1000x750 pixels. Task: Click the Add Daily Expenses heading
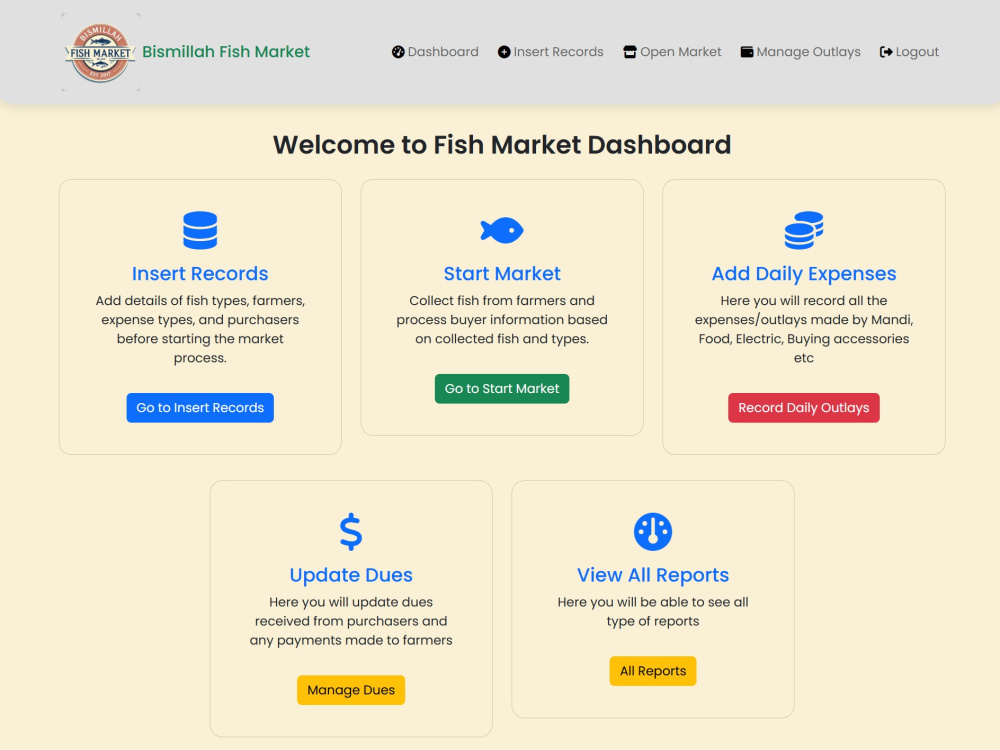[804, 274]
